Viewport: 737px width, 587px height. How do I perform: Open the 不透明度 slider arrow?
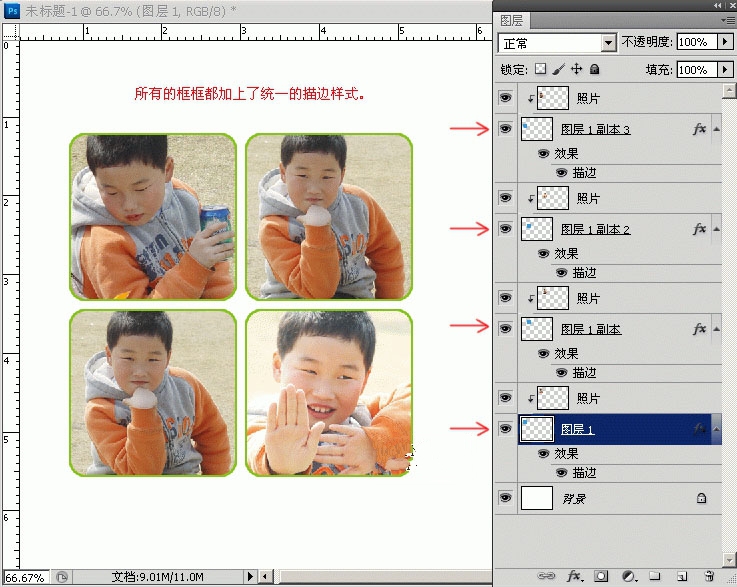725,42
